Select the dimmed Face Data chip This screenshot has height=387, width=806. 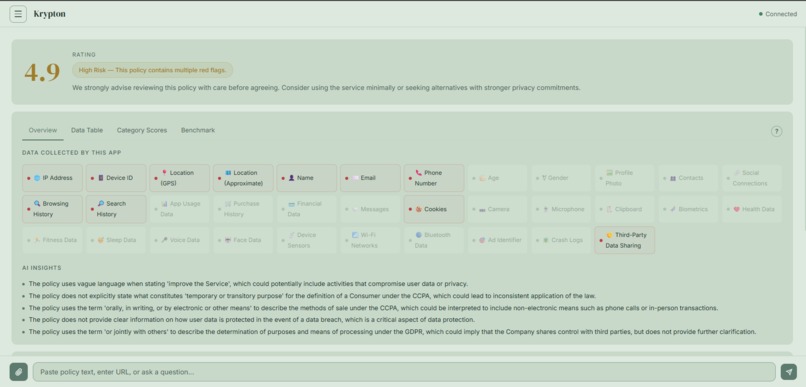(x=243, y=240)
